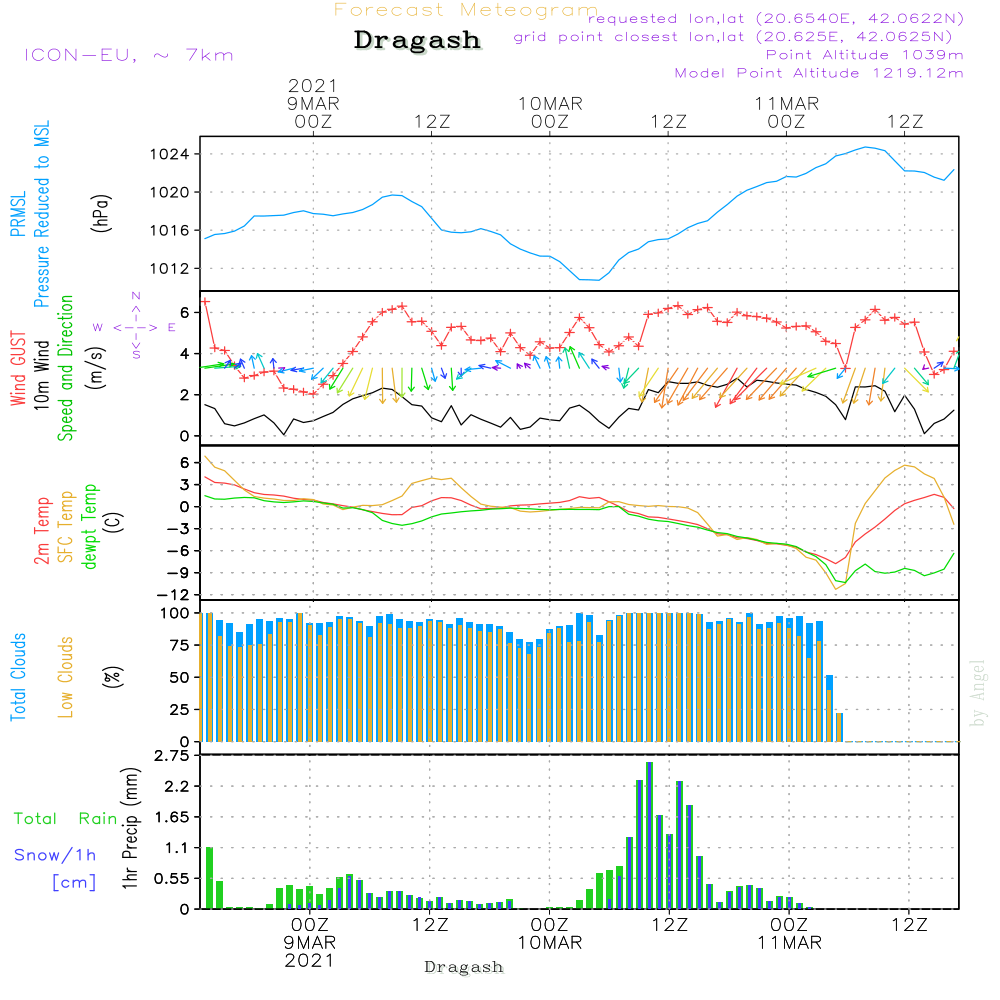The image size is (1000, 1000).
Task: Click the 'Speed and Direction' green label
Action: click(65, 368)
